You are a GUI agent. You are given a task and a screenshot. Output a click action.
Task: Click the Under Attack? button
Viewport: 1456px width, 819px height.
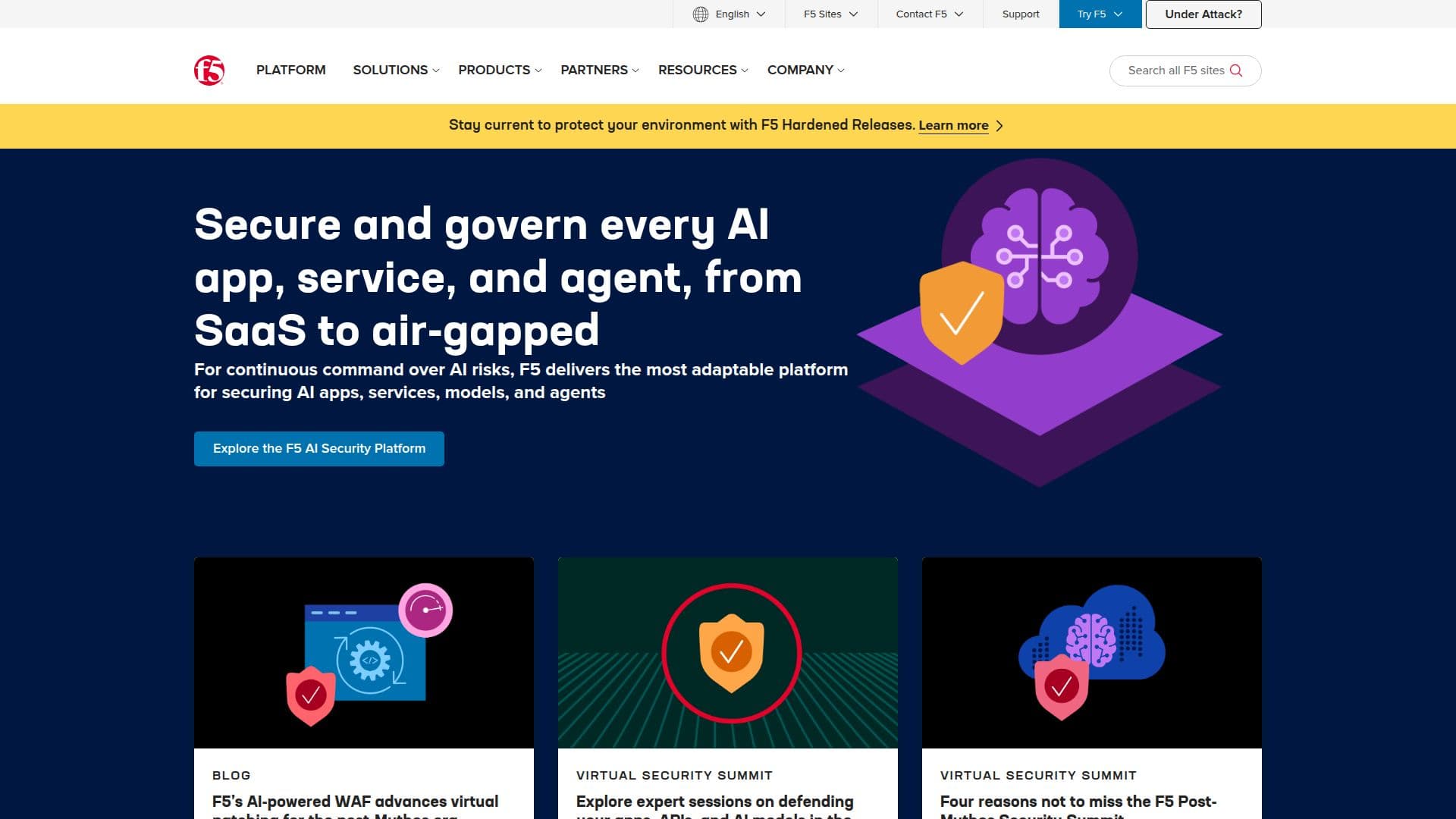pos(1203,14)
